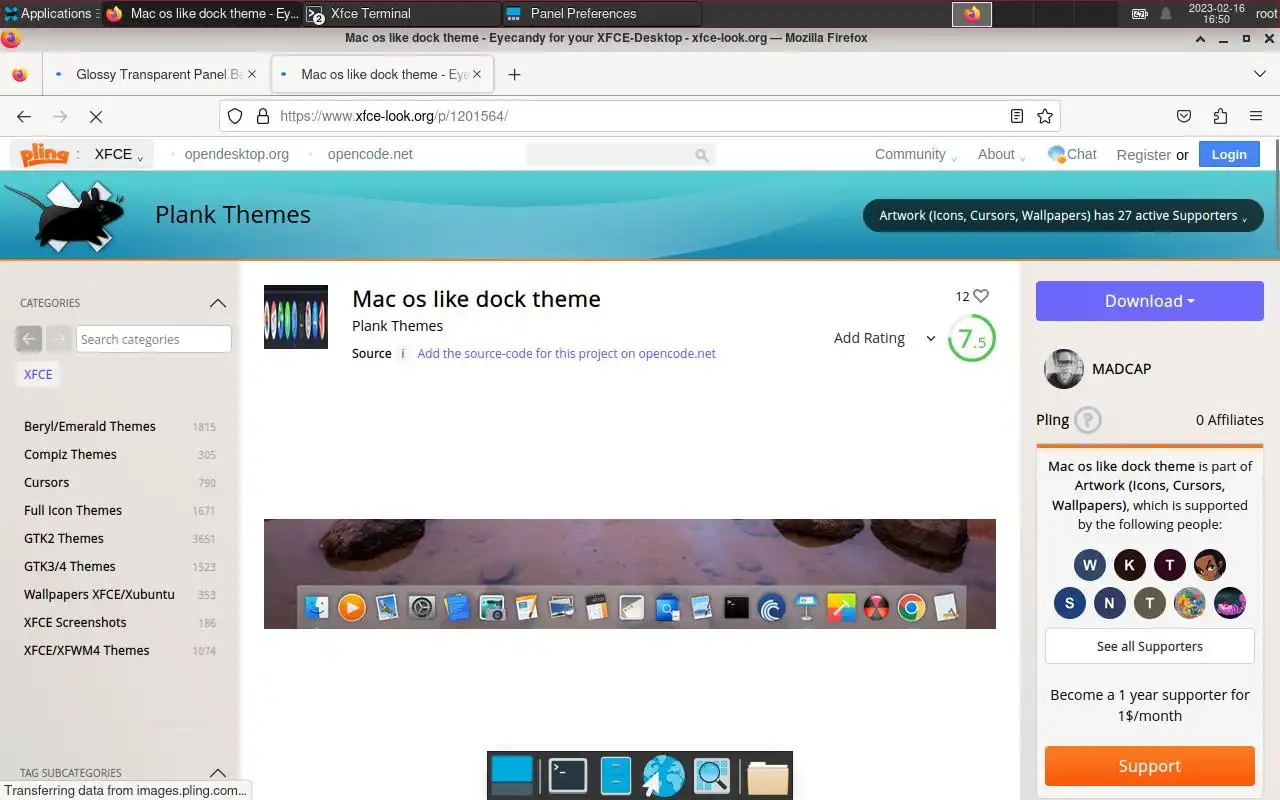Collapse the Tag Subcategories section

point(218,773)
